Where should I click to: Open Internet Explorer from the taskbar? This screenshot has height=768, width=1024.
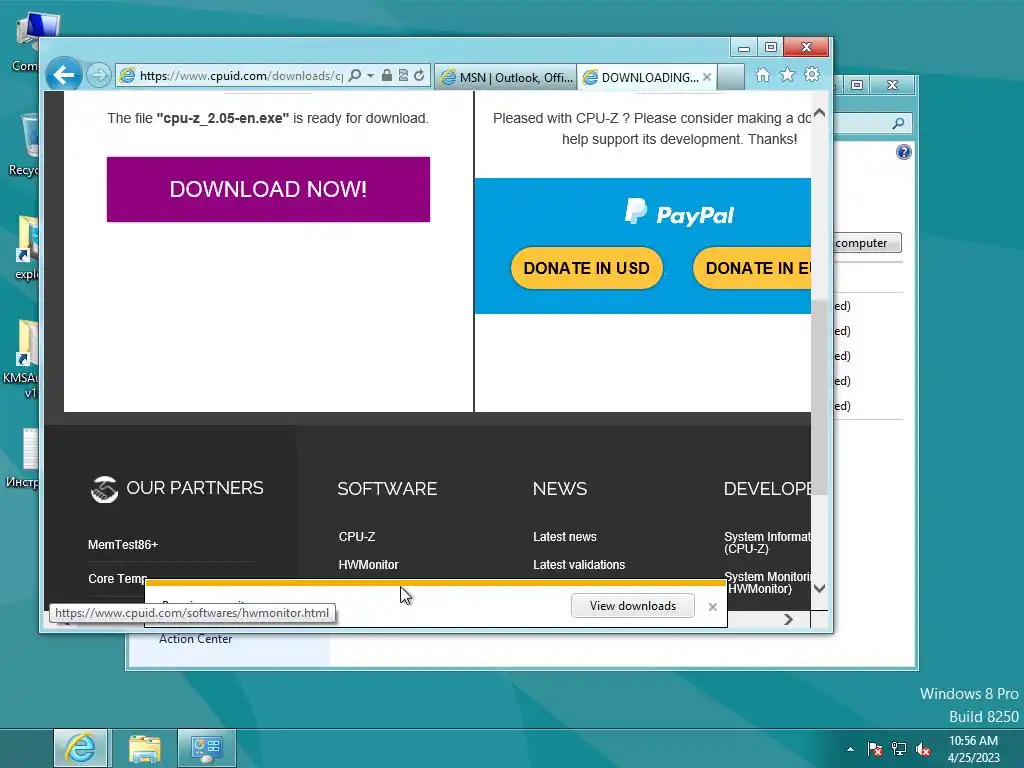pyautogui.click(x=80, y=748)
